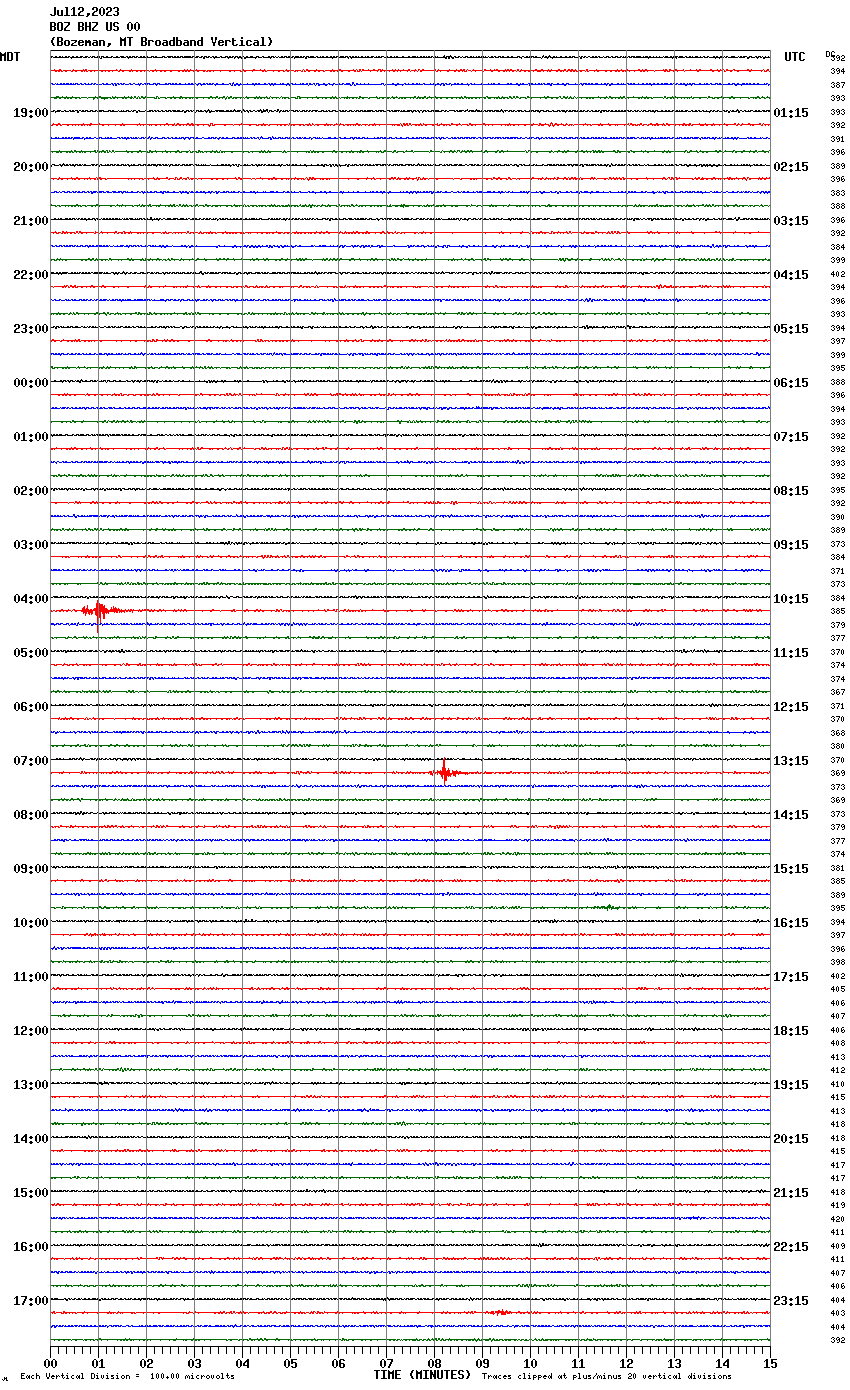Click the Traces clipped footer note
This screenshot has width=850, height=1390.
[606, 1376]
